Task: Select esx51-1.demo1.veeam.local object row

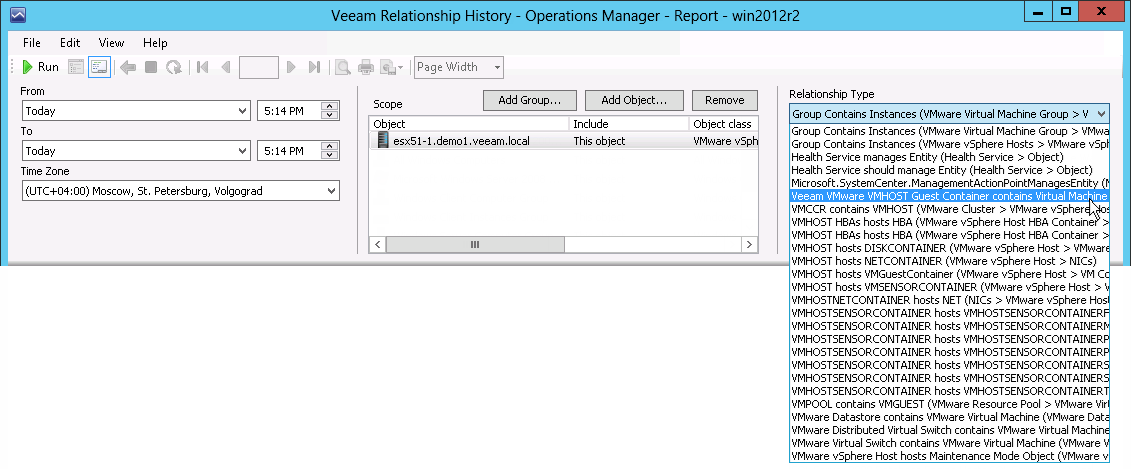Action: pos(563,141)
